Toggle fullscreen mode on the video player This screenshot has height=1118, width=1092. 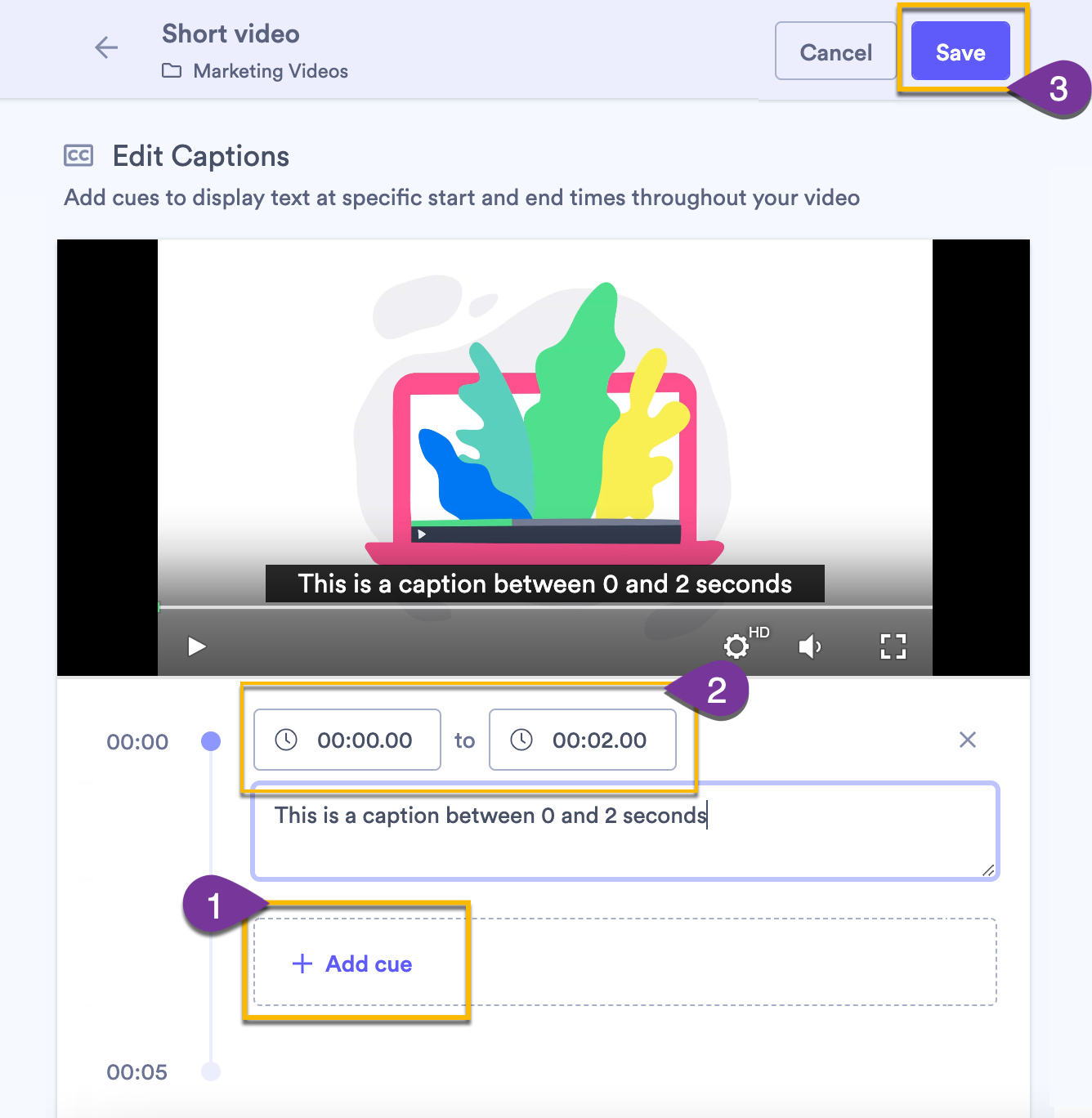coord(893,646)
